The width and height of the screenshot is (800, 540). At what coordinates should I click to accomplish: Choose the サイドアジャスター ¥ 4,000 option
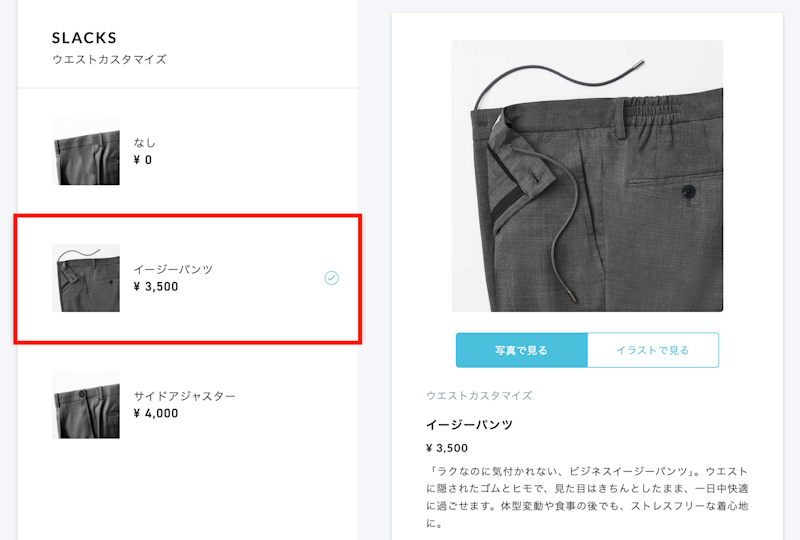tap(188, 405)
